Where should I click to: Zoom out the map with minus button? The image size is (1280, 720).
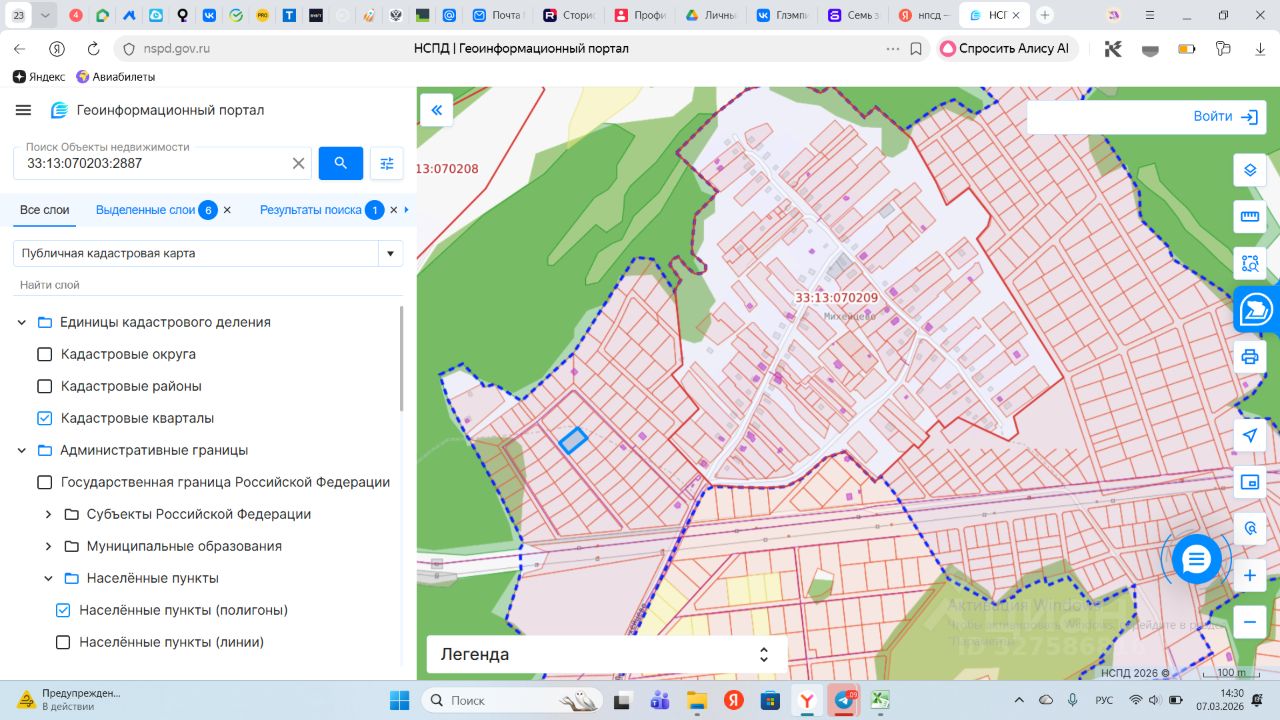1249,622
